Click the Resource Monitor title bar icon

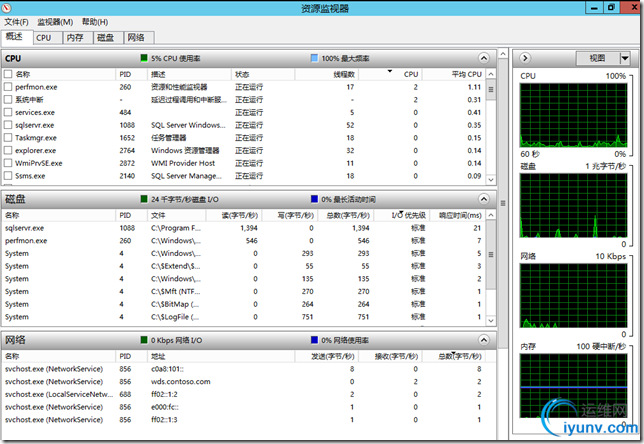[7, 8]
